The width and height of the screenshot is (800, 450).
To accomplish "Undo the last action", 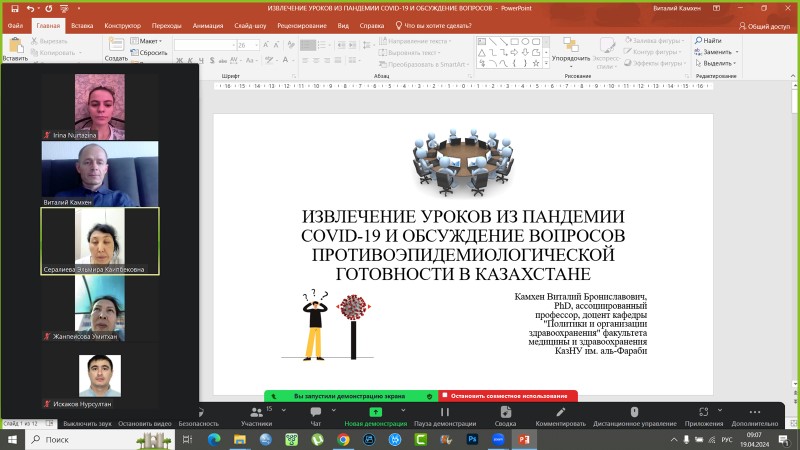I will point(30,9).
